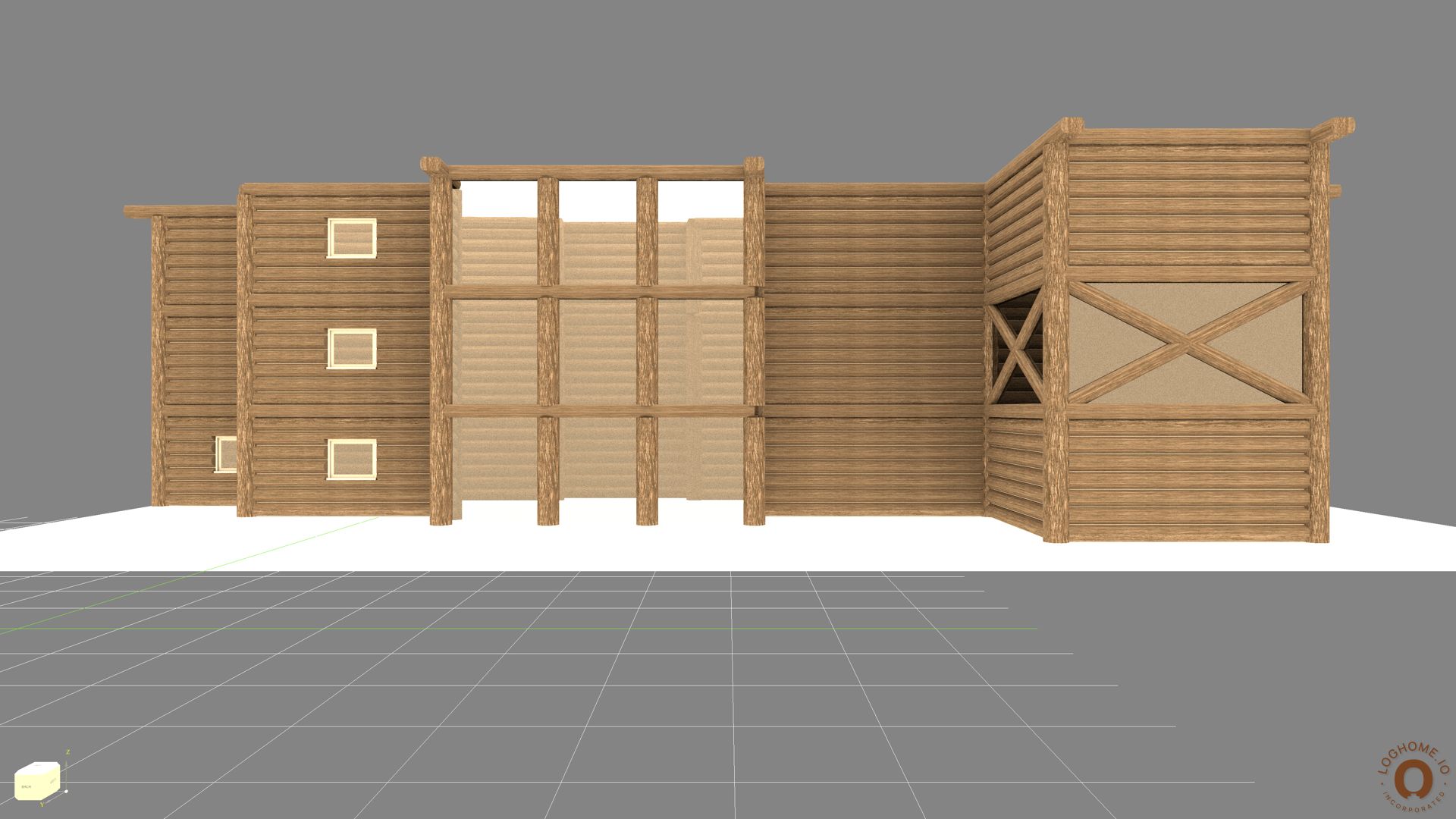
Task: Click the Z axis label near the view cube
Action: (68, 752)
